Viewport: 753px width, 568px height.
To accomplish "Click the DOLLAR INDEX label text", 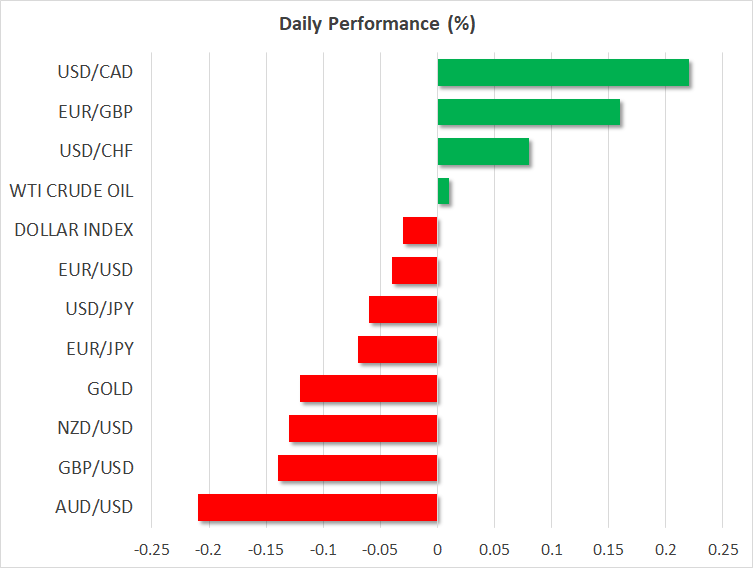I will pos(74,230).
